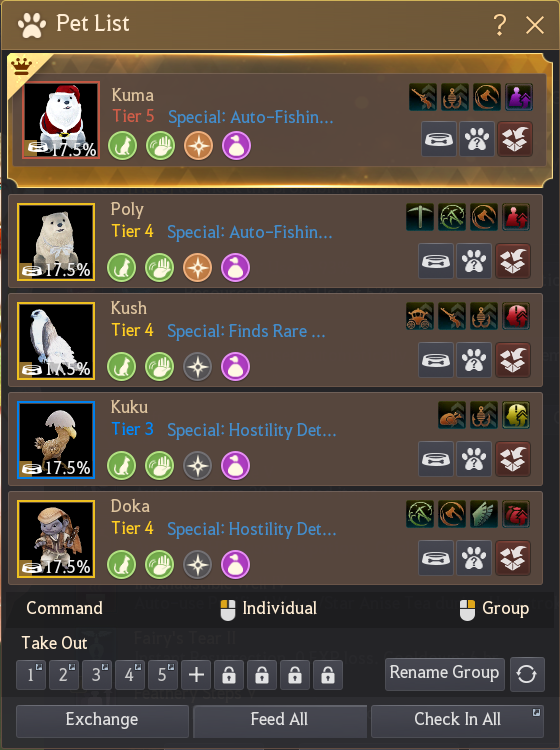Viewport: 560px width, 750px height.
Task: Toggle Poly's green cat follow icon
Action: click(121, 267)
